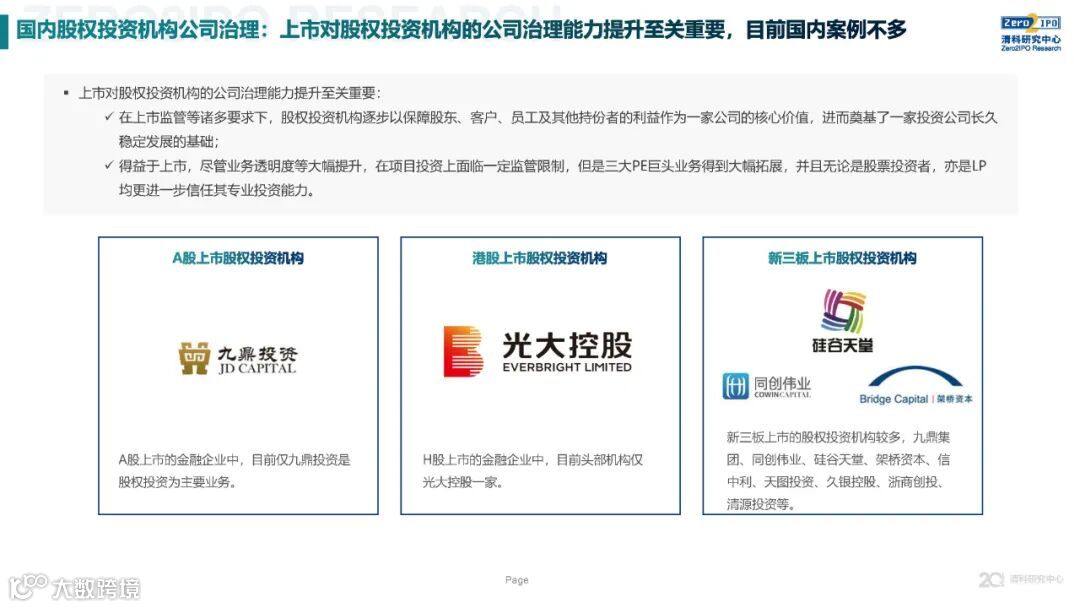Screen dimensions: 1080x608
Task: Click the checkmark paragraph starting 得益于上市
Action: (x=552, y=178)
